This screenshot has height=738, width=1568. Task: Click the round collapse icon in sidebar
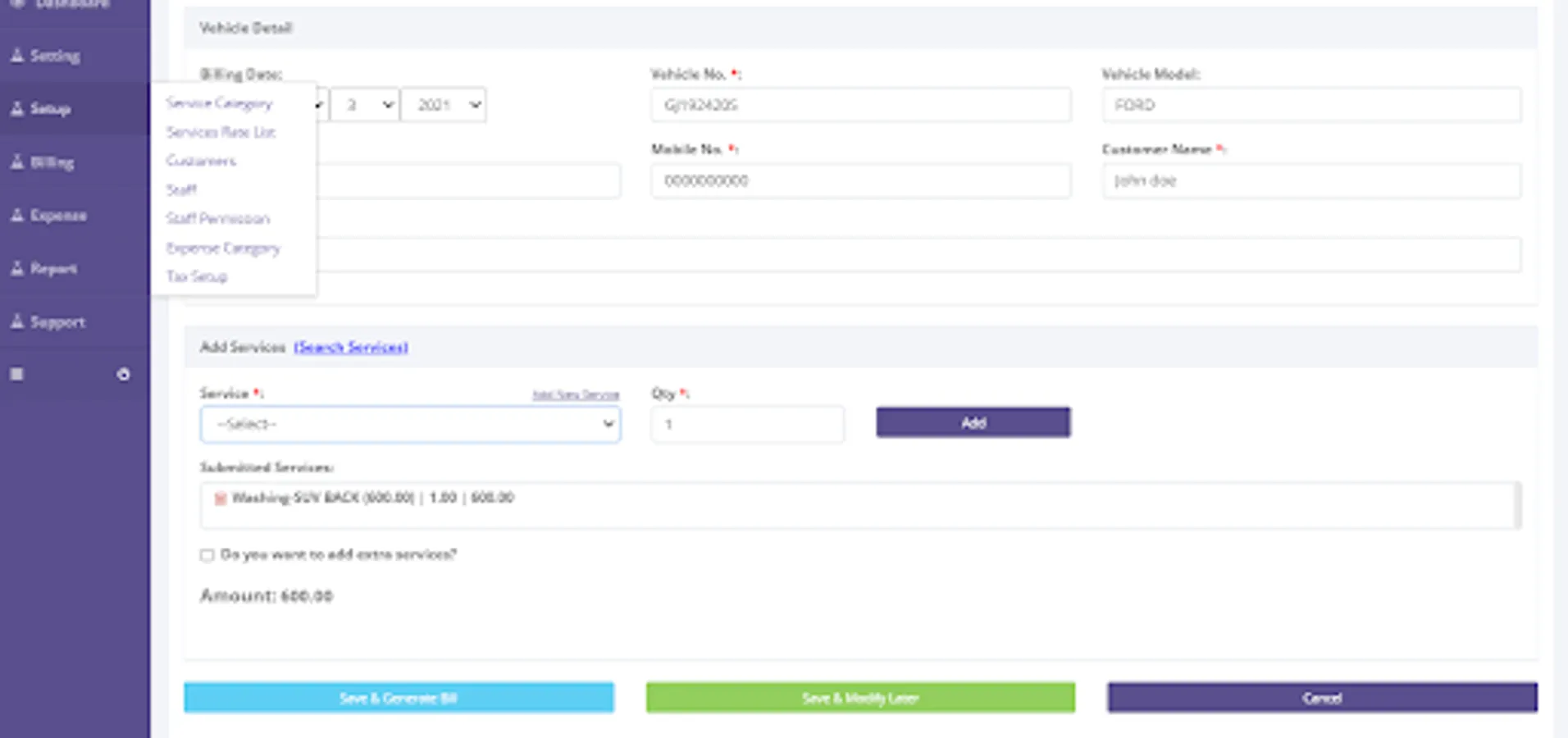(x=123, y=374)
